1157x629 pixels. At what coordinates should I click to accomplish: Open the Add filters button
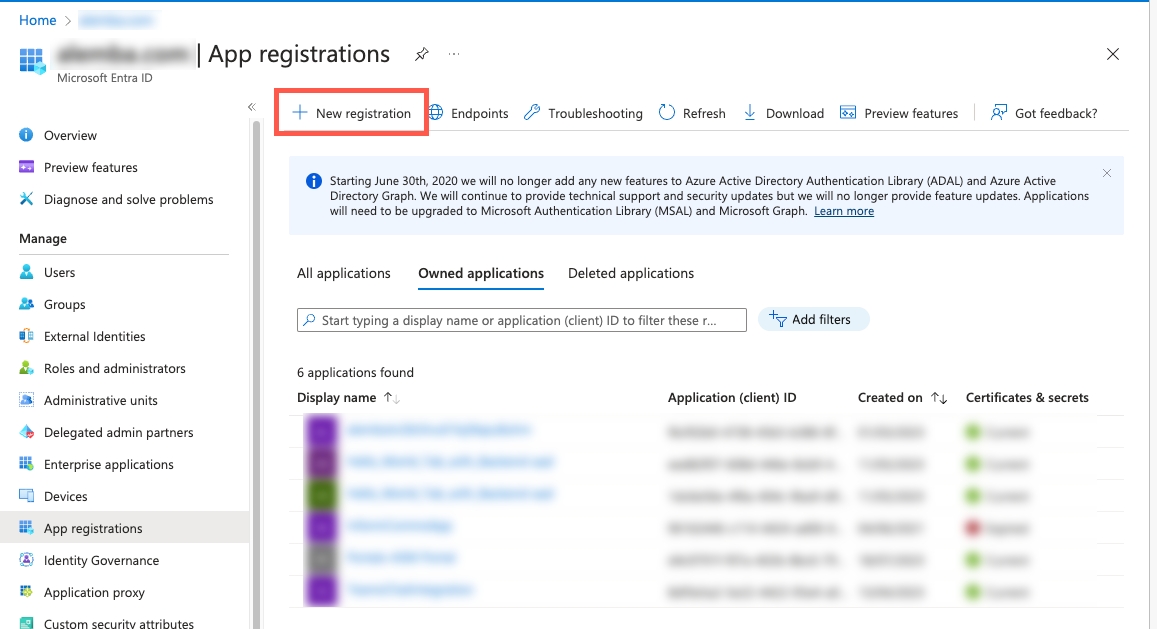coord(813,320)
